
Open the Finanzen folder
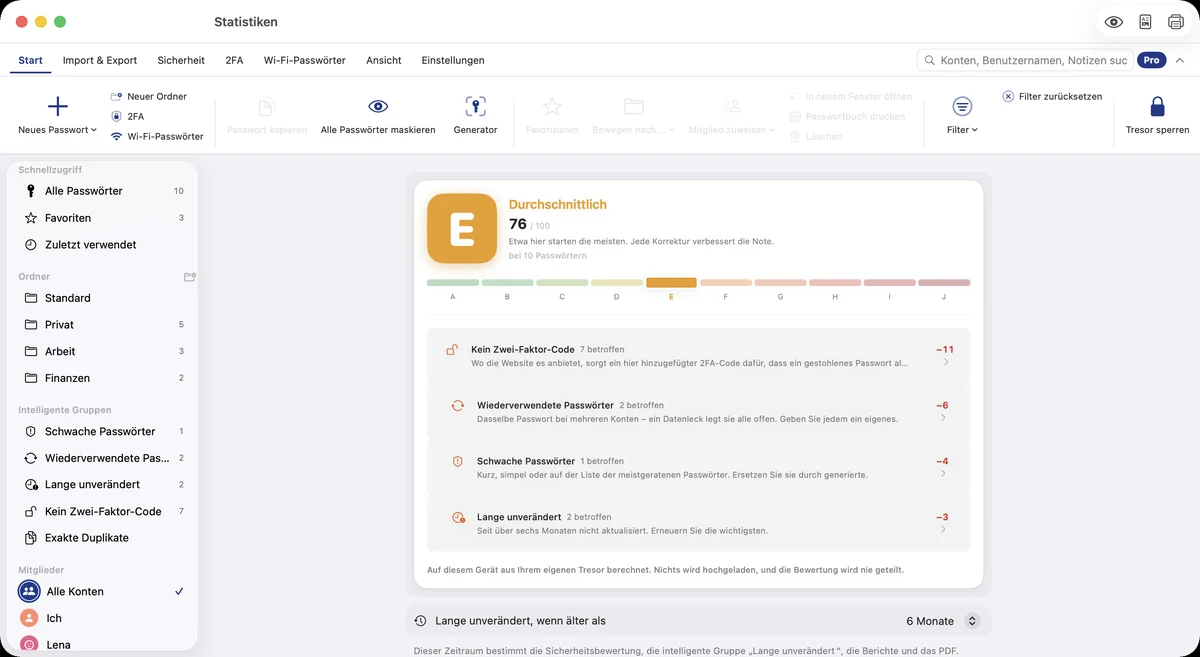103,378
